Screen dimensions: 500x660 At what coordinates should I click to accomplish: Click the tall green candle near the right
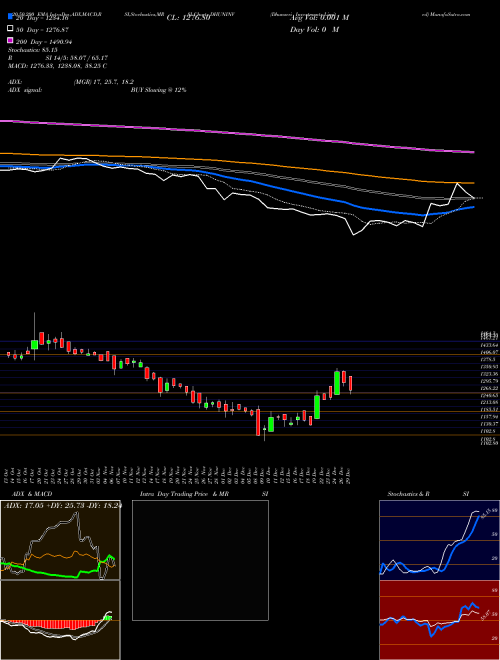point(337,383)
